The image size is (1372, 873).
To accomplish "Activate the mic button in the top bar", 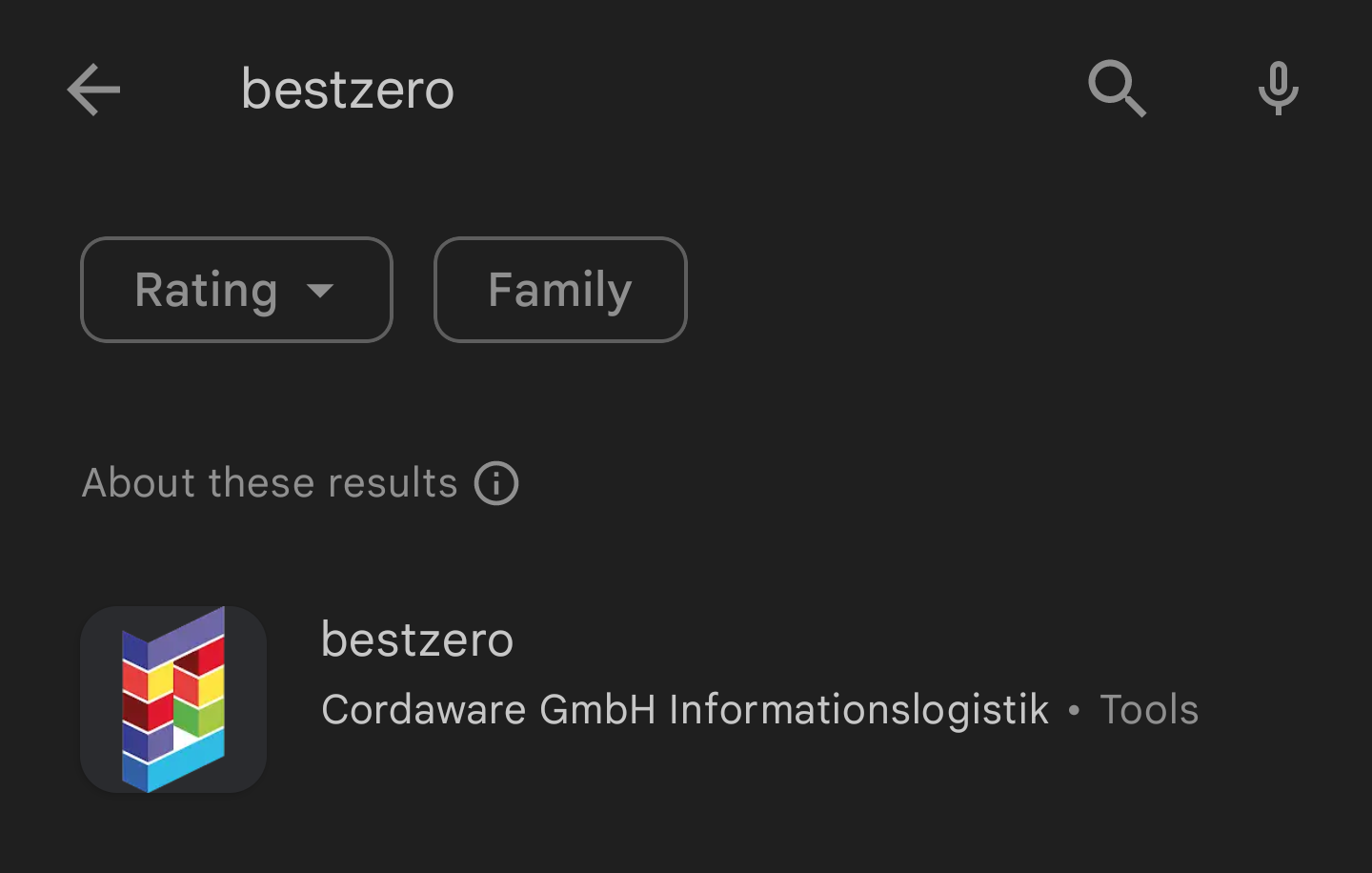I will pos(1278,89).
